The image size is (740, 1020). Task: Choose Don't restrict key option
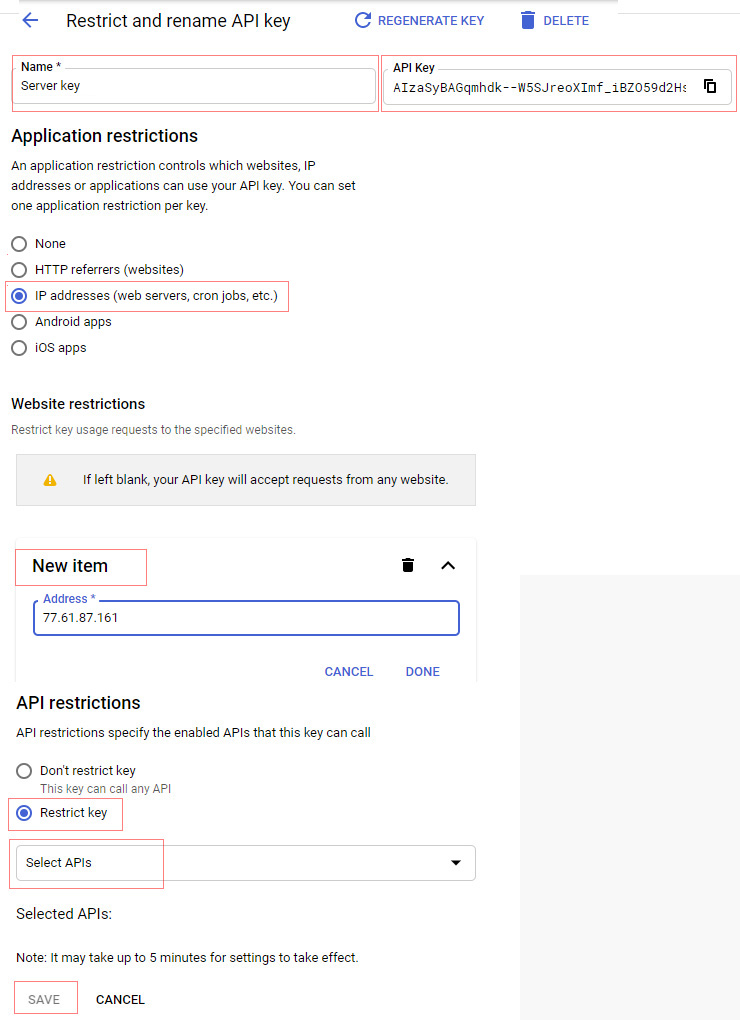click(x=24, y=771)
